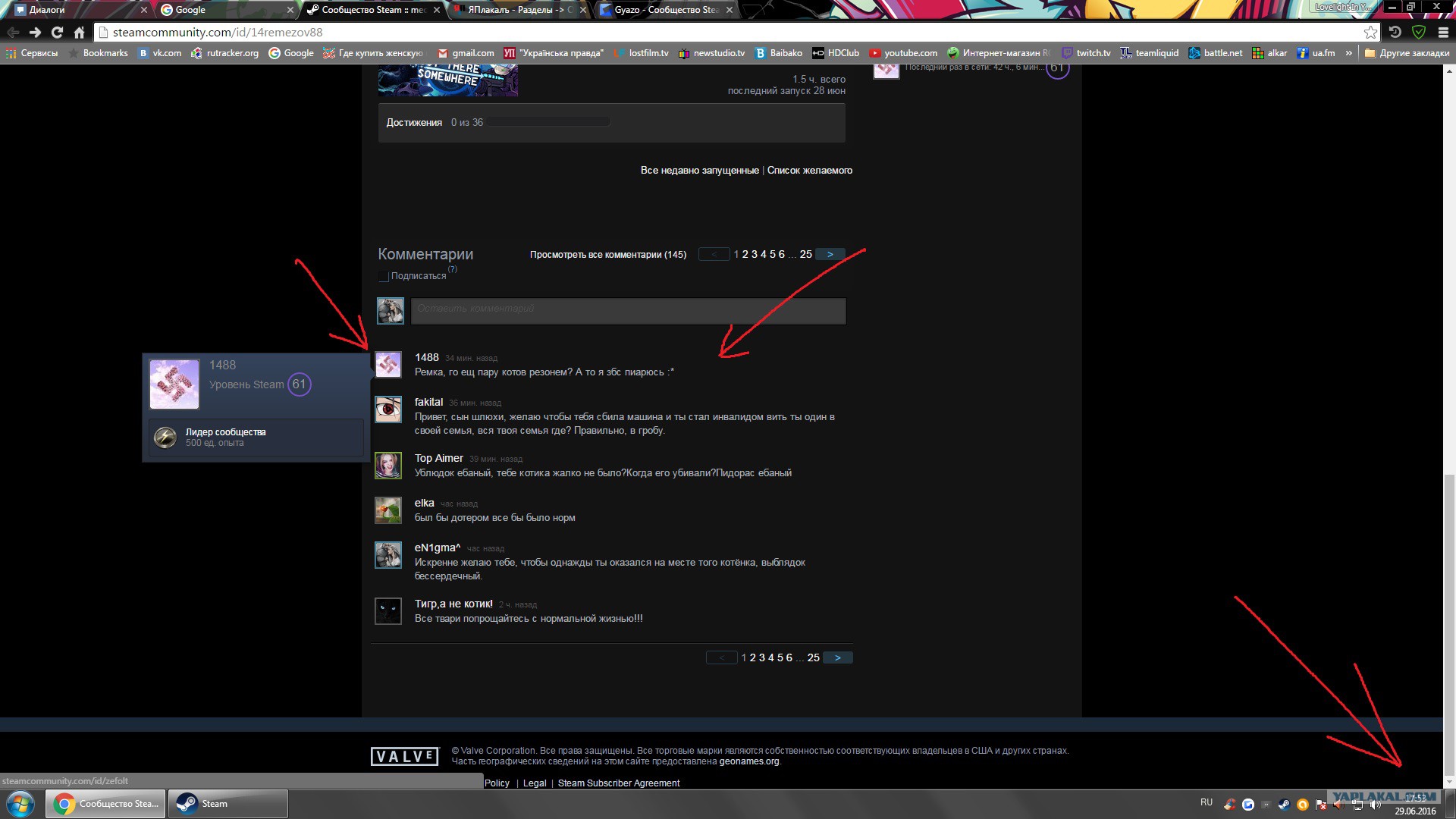Bookmark this page with the star icon

tap(1370, 33)
